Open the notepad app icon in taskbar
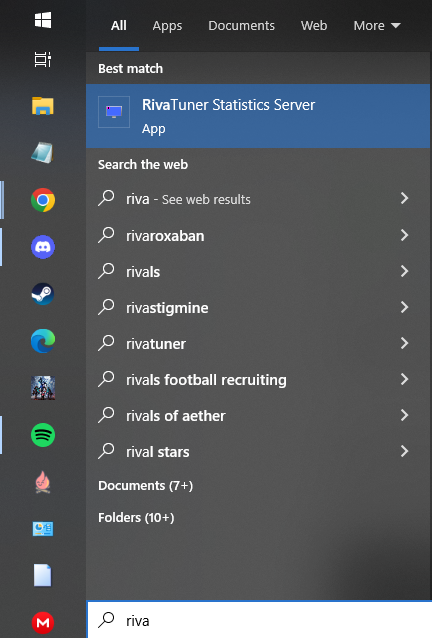This screenshot has width=432, height=638. click(43, 153)
